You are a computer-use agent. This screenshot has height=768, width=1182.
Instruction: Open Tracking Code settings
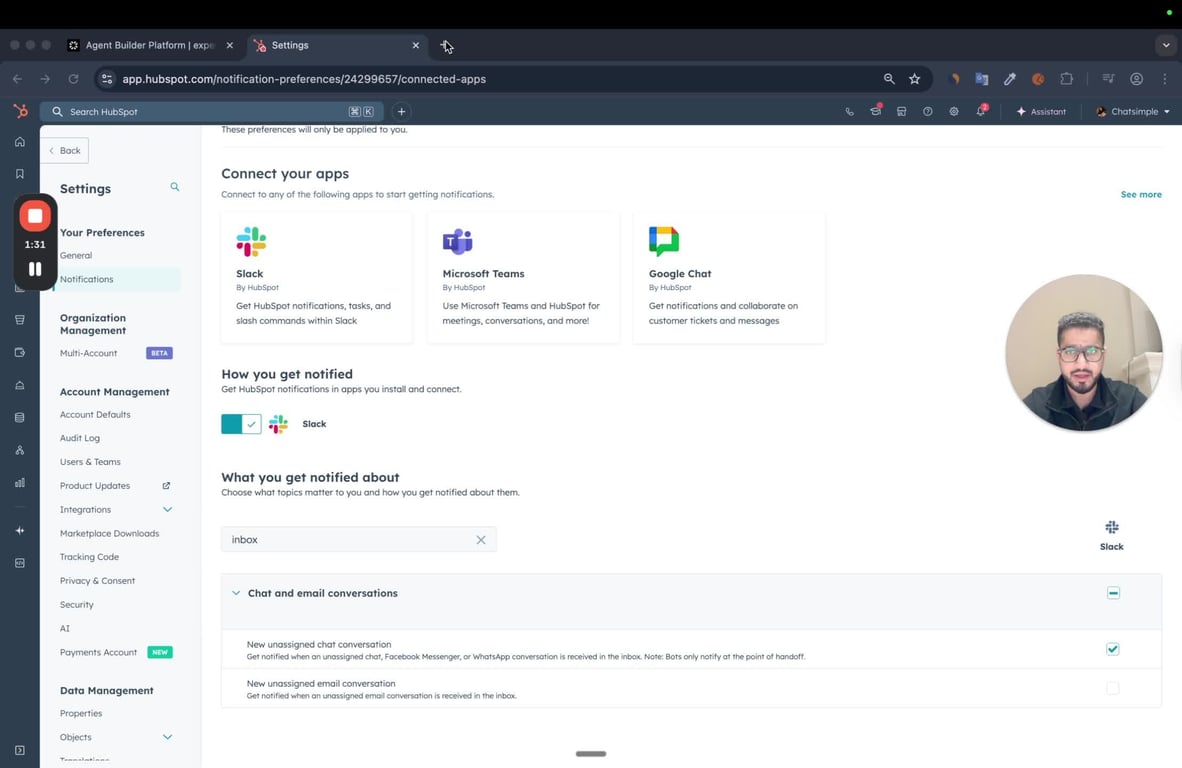tap(90, 557)
